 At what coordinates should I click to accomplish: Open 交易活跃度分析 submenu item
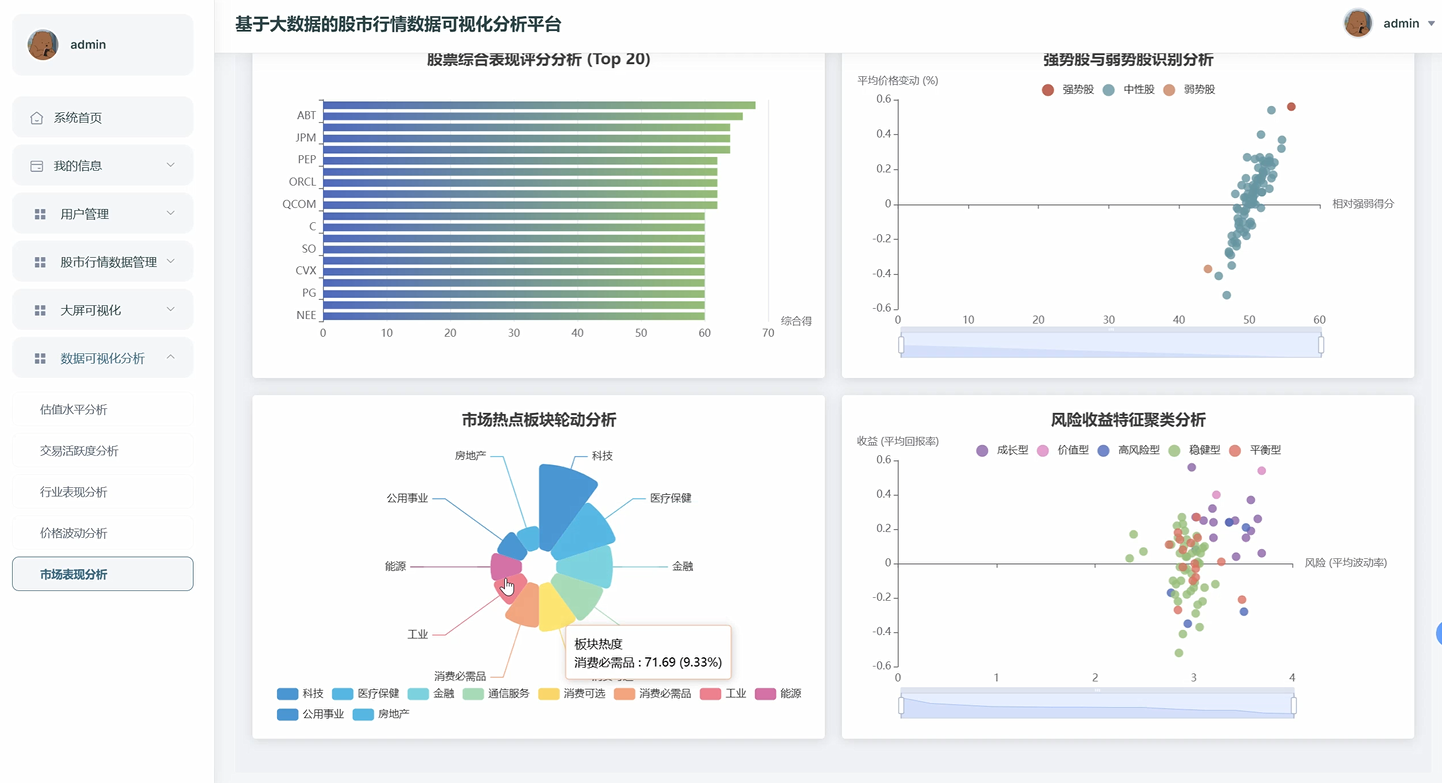tap(102, 450)
